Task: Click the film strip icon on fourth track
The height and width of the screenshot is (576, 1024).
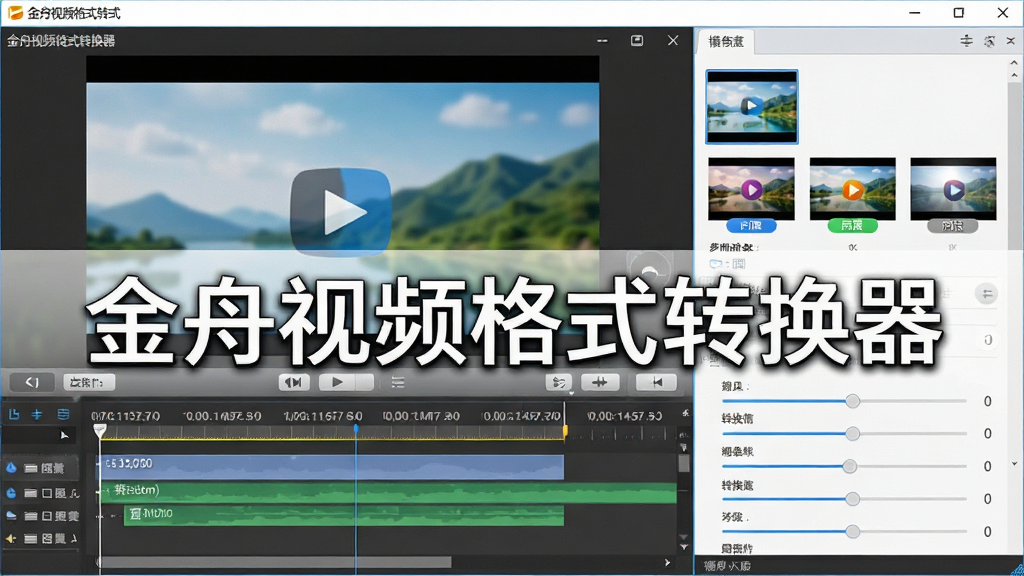Action: [31, 539]
